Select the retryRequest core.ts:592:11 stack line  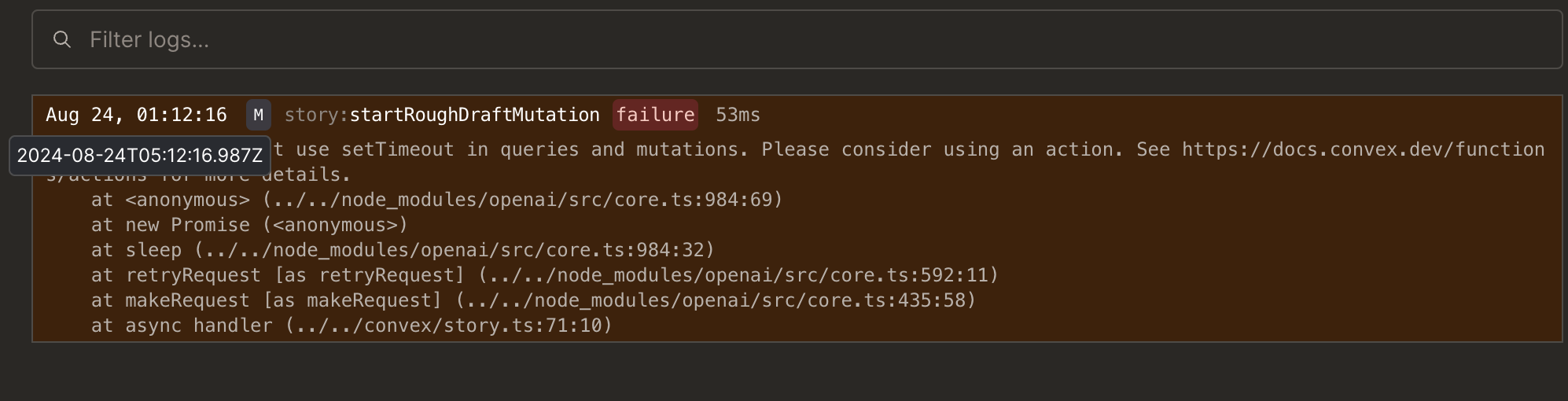545,275
